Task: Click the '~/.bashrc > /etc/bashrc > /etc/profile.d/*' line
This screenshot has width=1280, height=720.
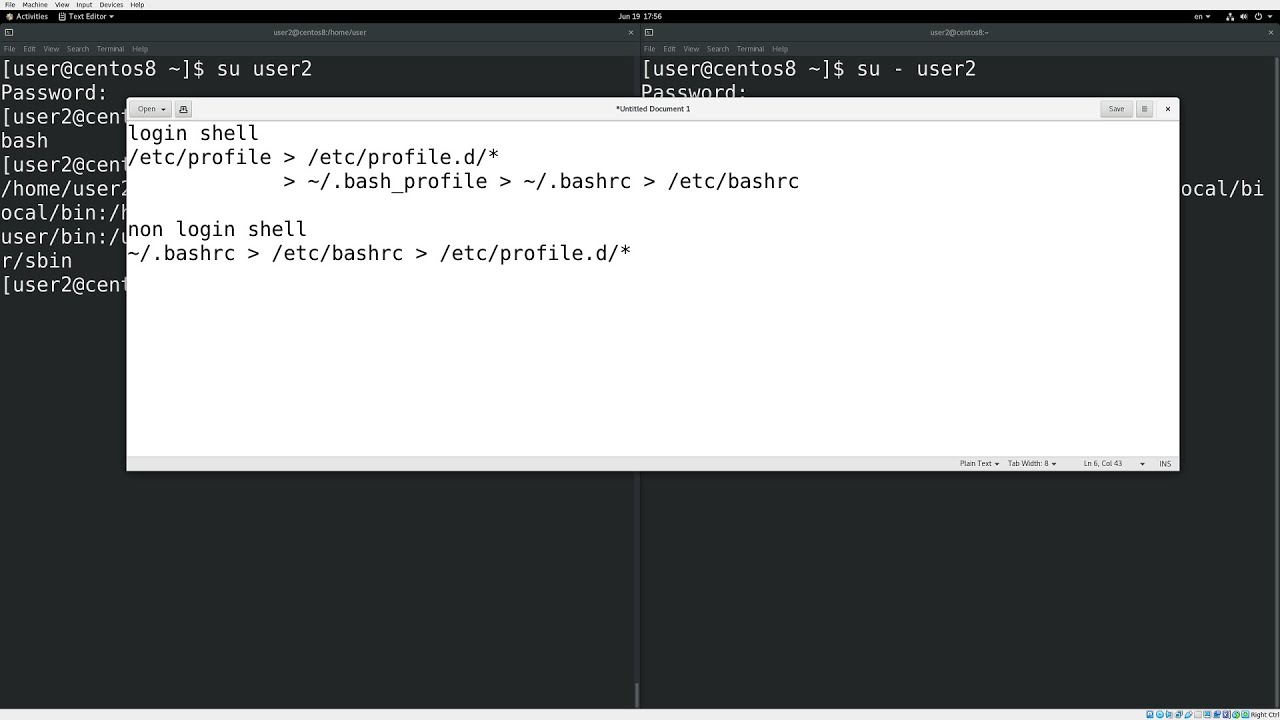Action: click(x=379, y=254)
